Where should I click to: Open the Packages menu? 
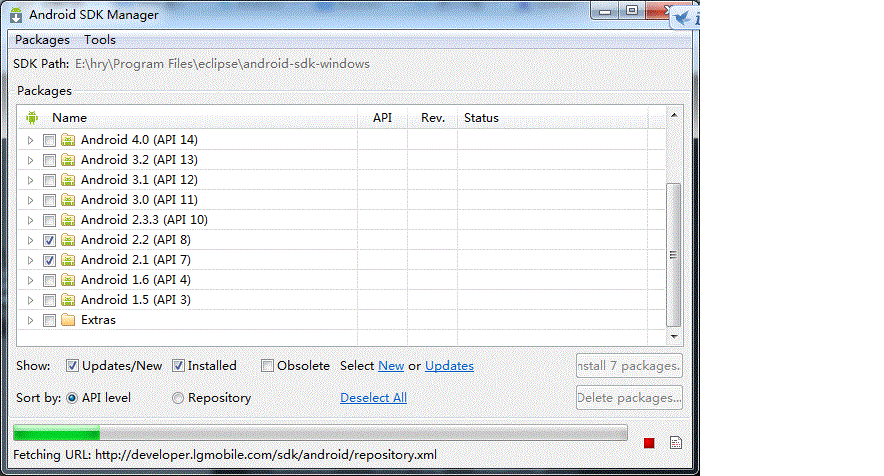[x=42, y=40]
